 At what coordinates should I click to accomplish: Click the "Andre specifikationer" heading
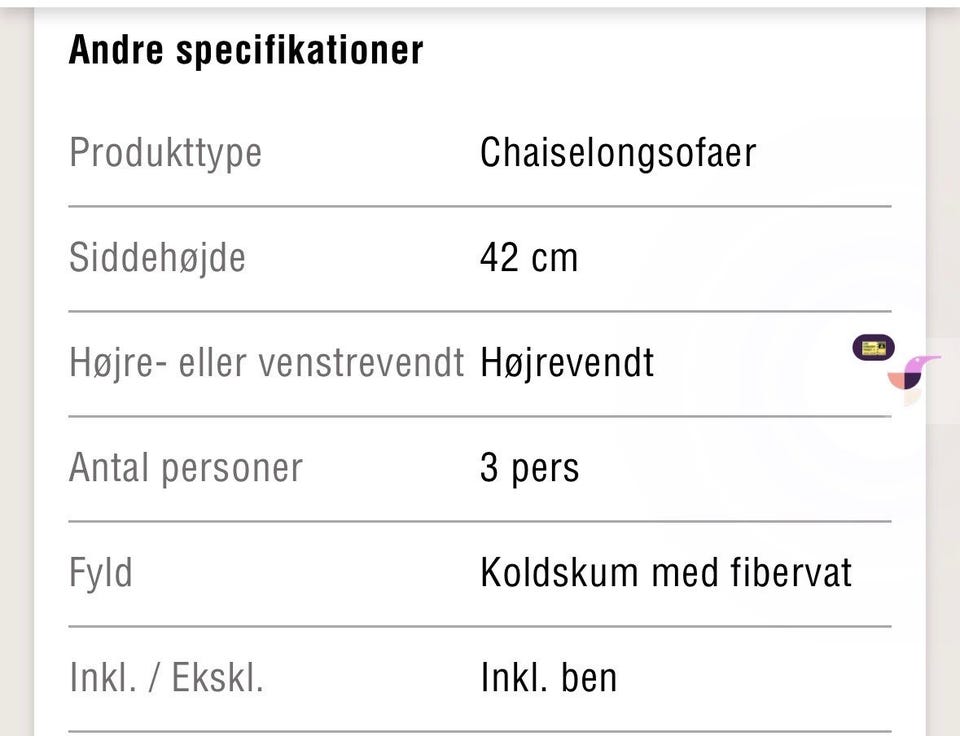click(246, 50)
